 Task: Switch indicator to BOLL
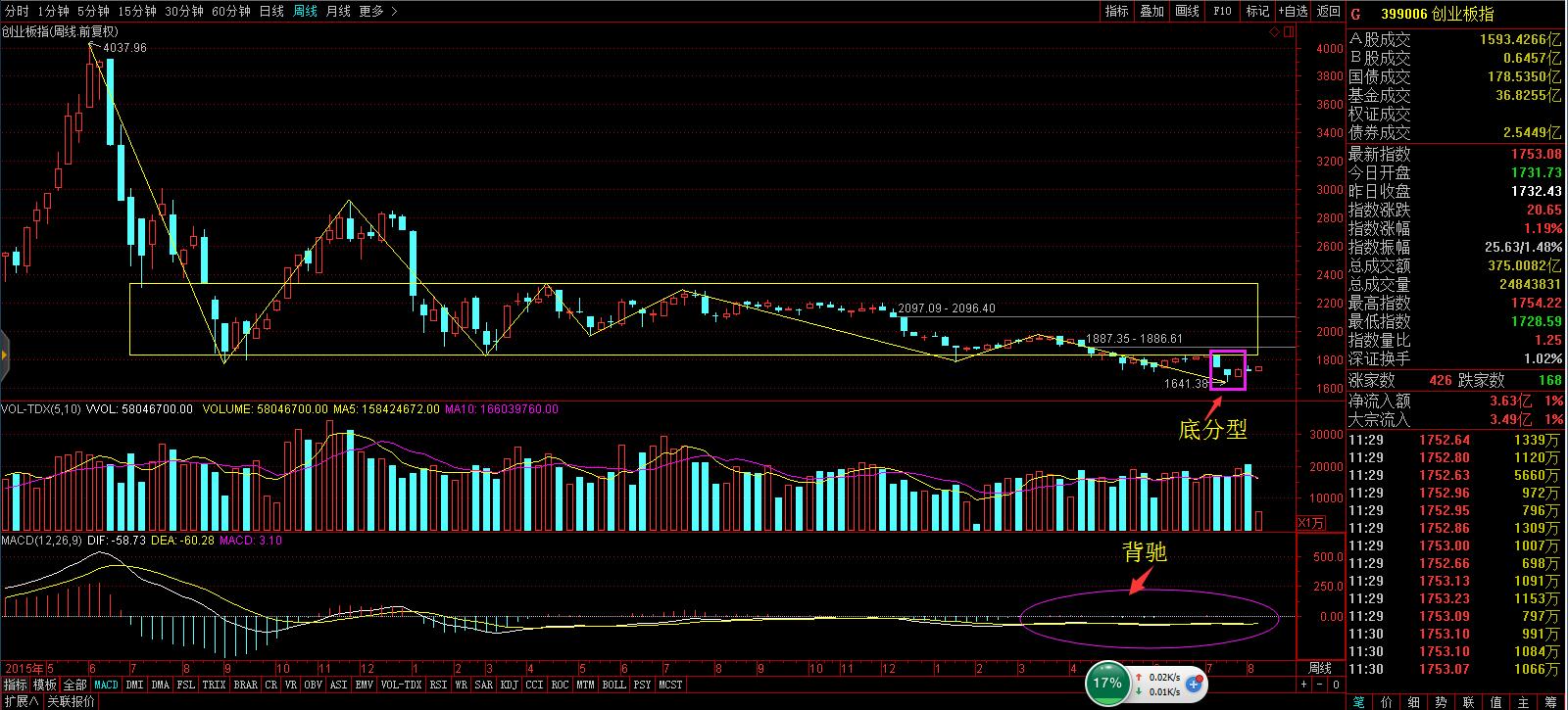(613, 685)
